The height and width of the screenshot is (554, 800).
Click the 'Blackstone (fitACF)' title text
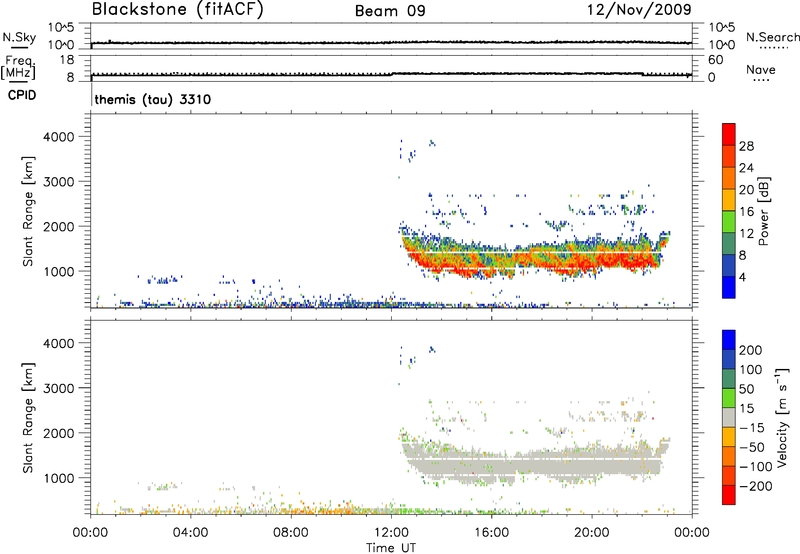[178, 9]
